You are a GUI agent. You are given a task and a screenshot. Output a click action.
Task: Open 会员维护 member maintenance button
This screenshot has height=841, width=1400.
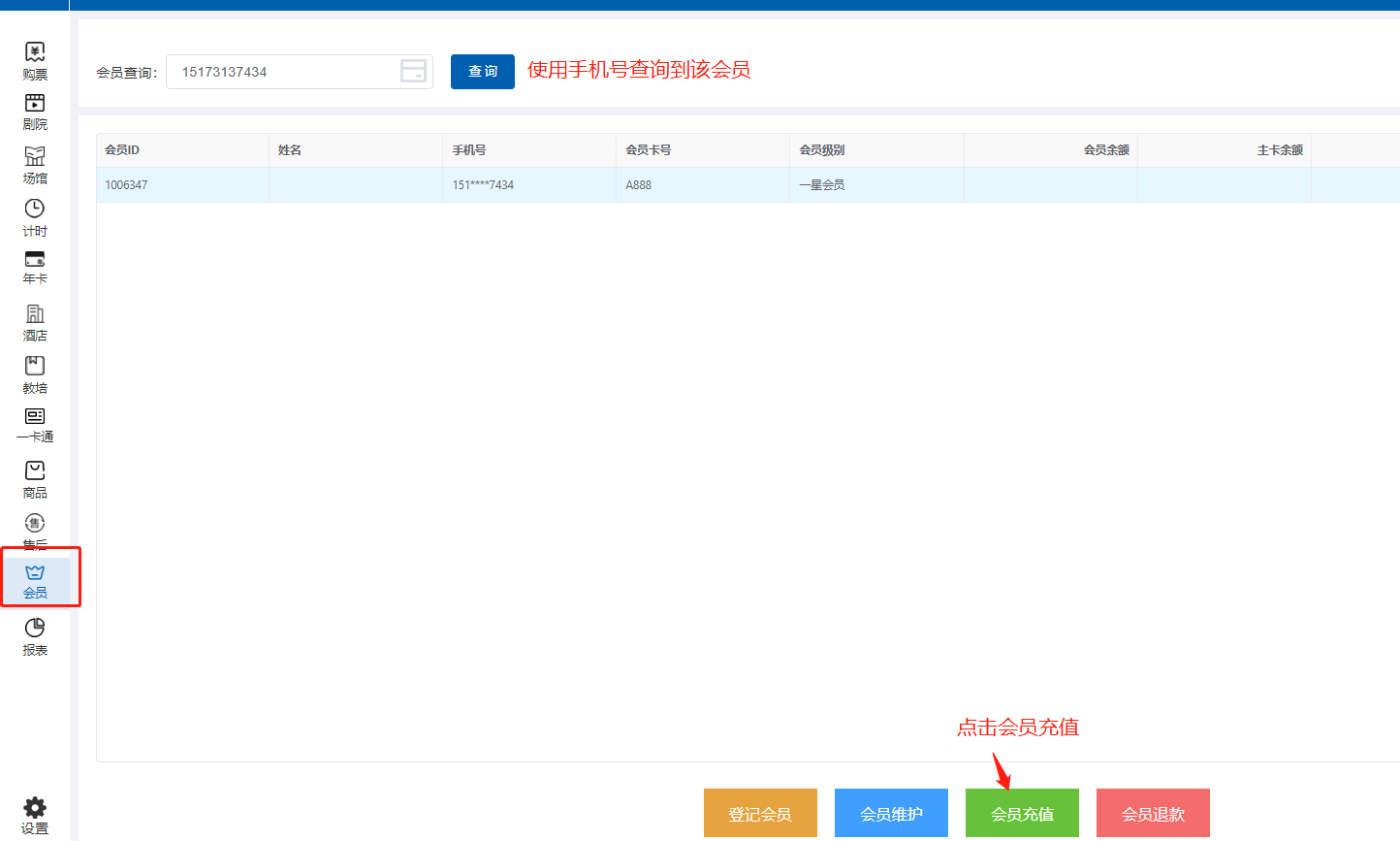click(891, 813)
